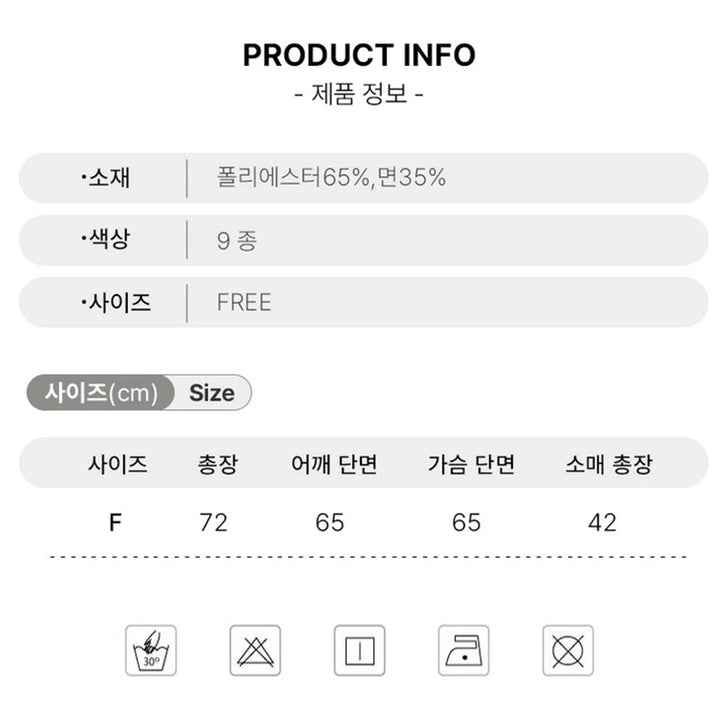
Task: Select the 사이즈(cm) toggle segment
Action: click(101, 393)
